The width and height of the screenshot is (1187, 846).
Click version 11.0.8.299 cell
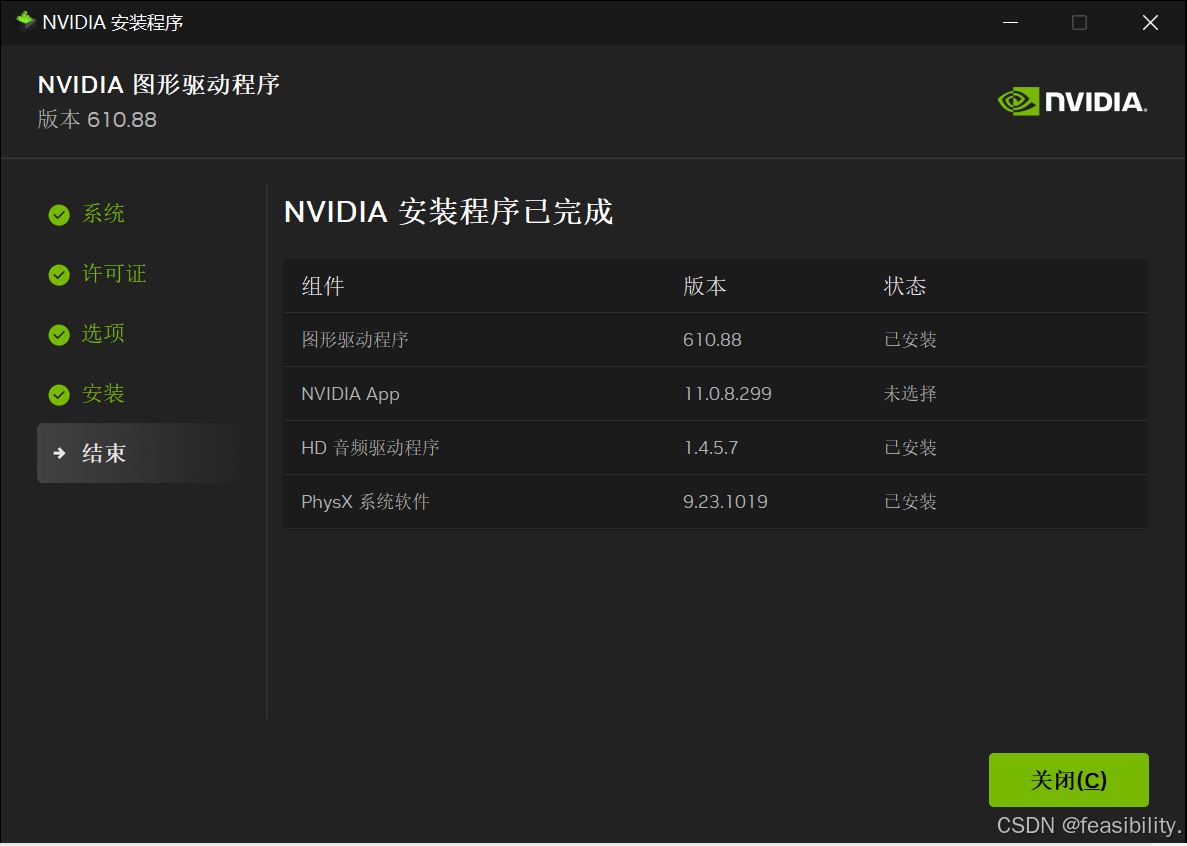point(727,394)
